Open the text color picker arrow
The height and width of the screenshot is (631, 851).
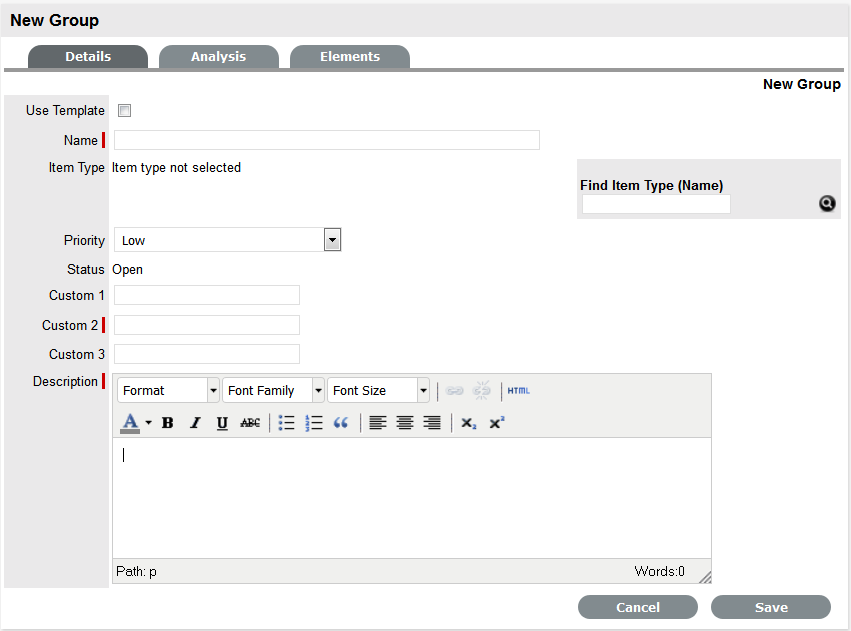pos(148,423)
